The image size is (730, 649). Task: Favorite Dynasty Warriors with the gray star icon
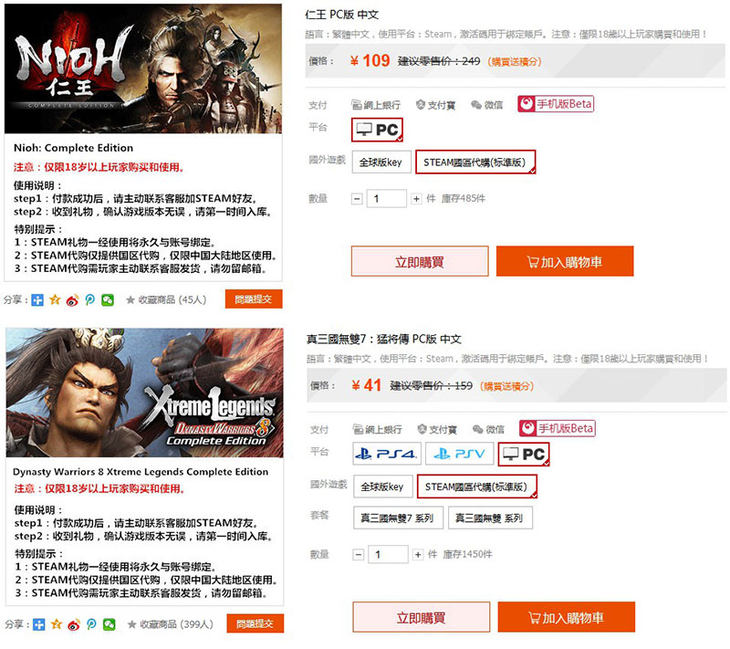coord(132,624)
